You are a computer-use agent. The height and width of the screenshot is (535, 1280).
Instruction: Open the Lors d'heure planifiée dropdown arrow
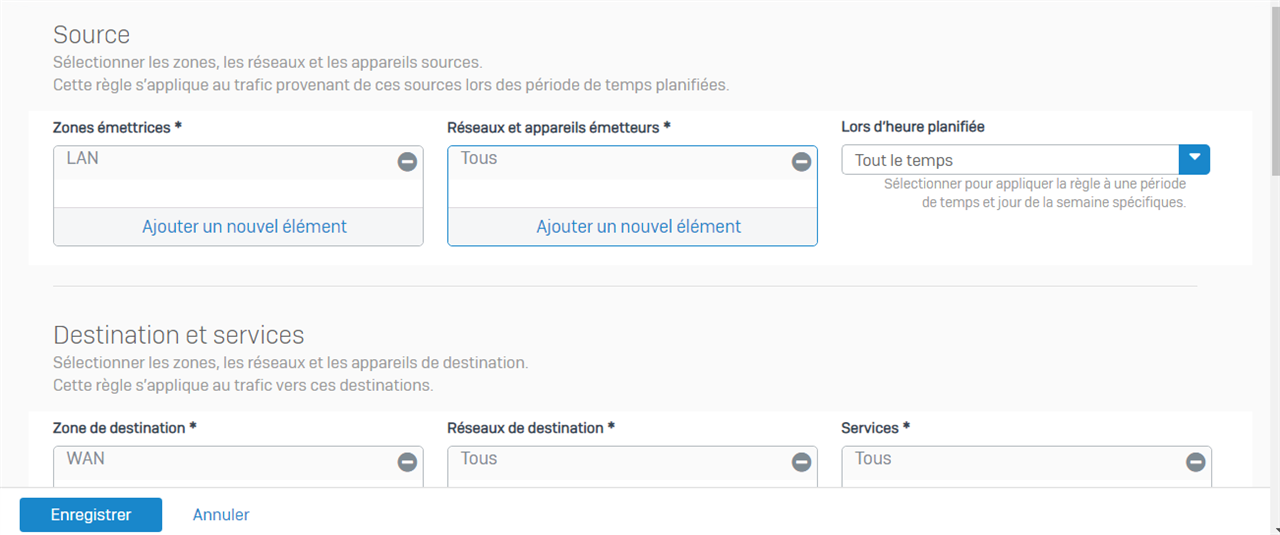point(1195,159)
